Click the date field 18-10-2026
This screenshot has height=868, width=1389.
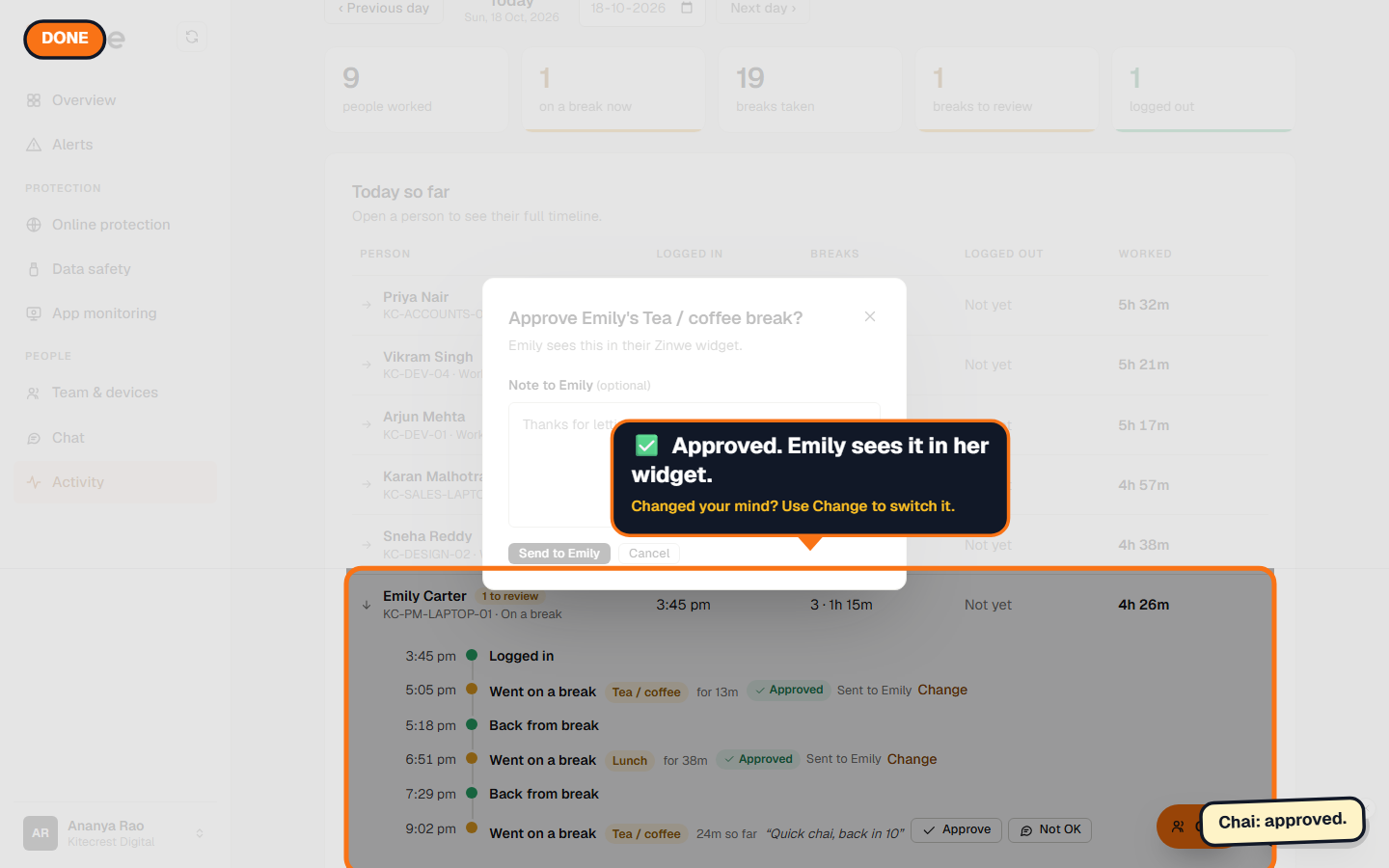tap(642, 9)
